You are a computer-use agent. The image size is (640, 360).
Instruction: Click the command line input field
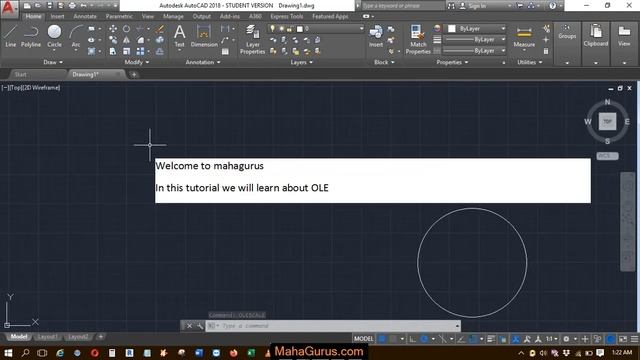point(333,326)
